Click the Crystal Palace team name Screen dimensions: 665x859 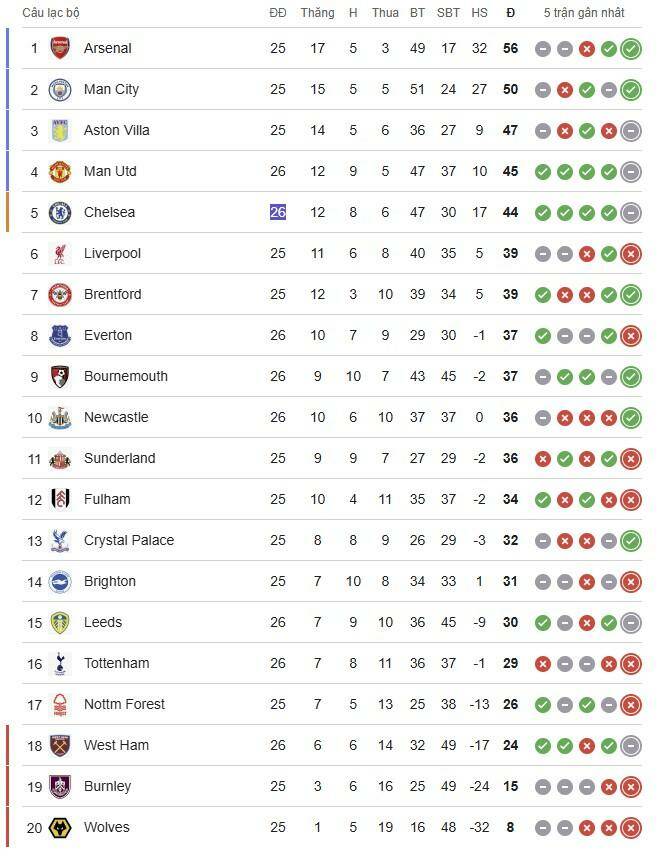pyautogui.click(x=128, y=540)
